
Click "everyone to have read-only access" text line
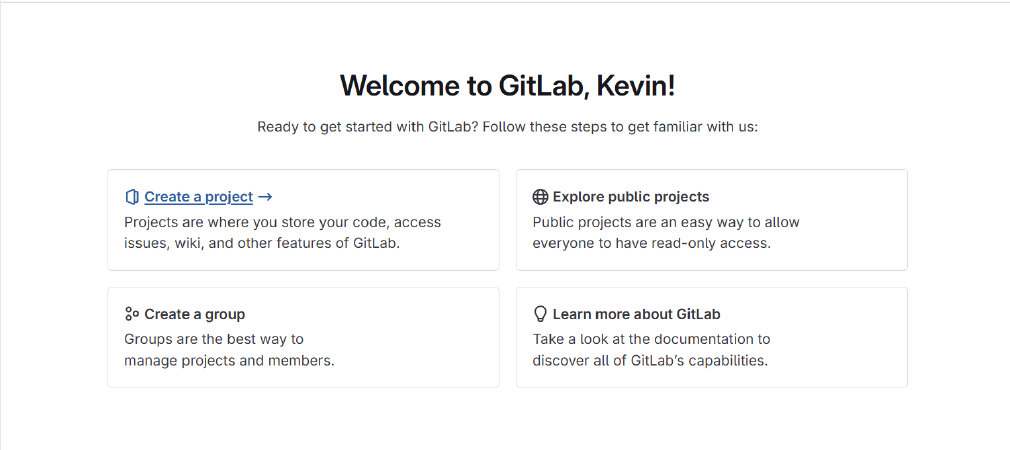click(x=651, y=243)
